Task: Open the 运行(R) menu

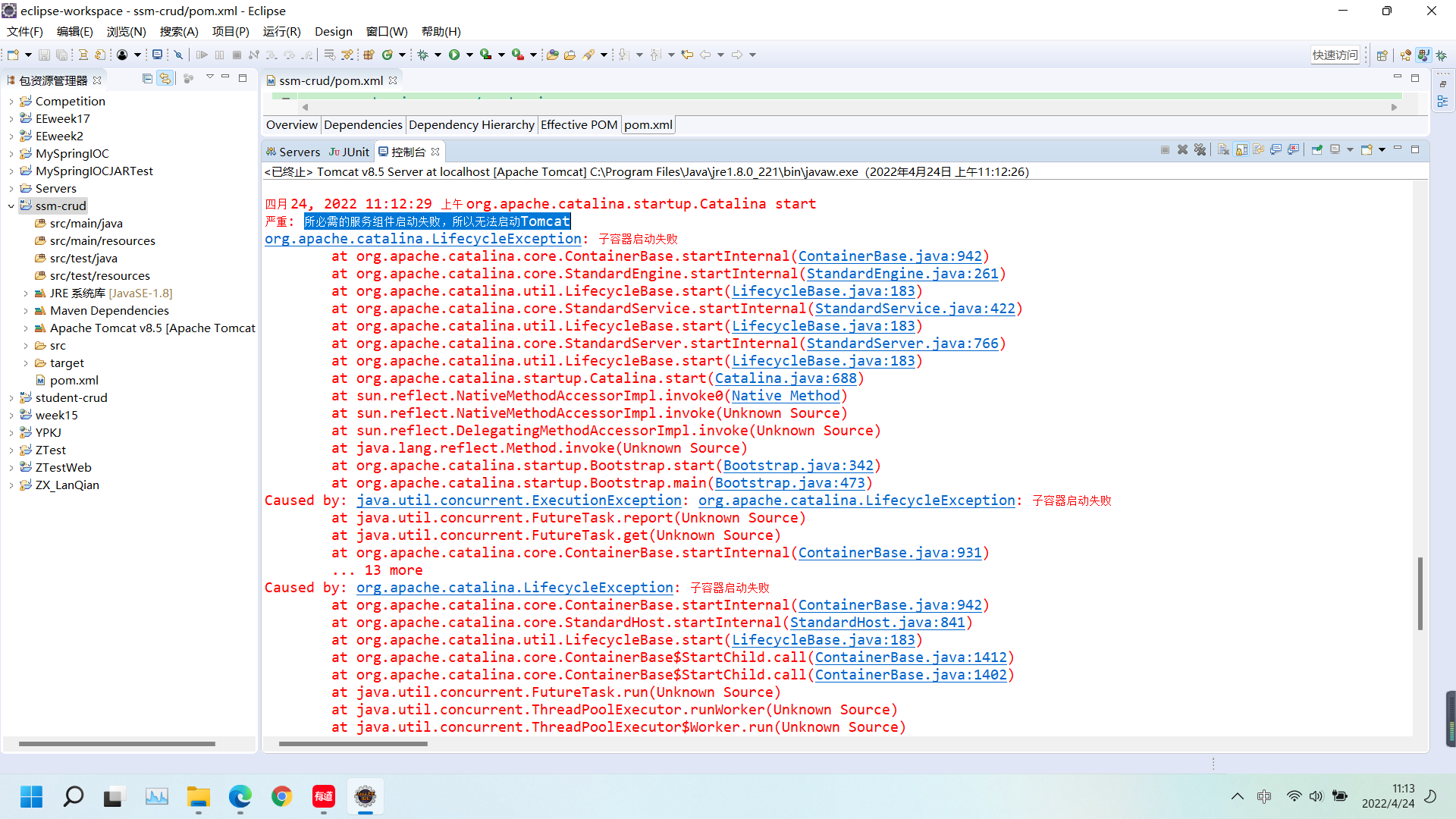Action: pyautogui.click(x=281, y=31)
